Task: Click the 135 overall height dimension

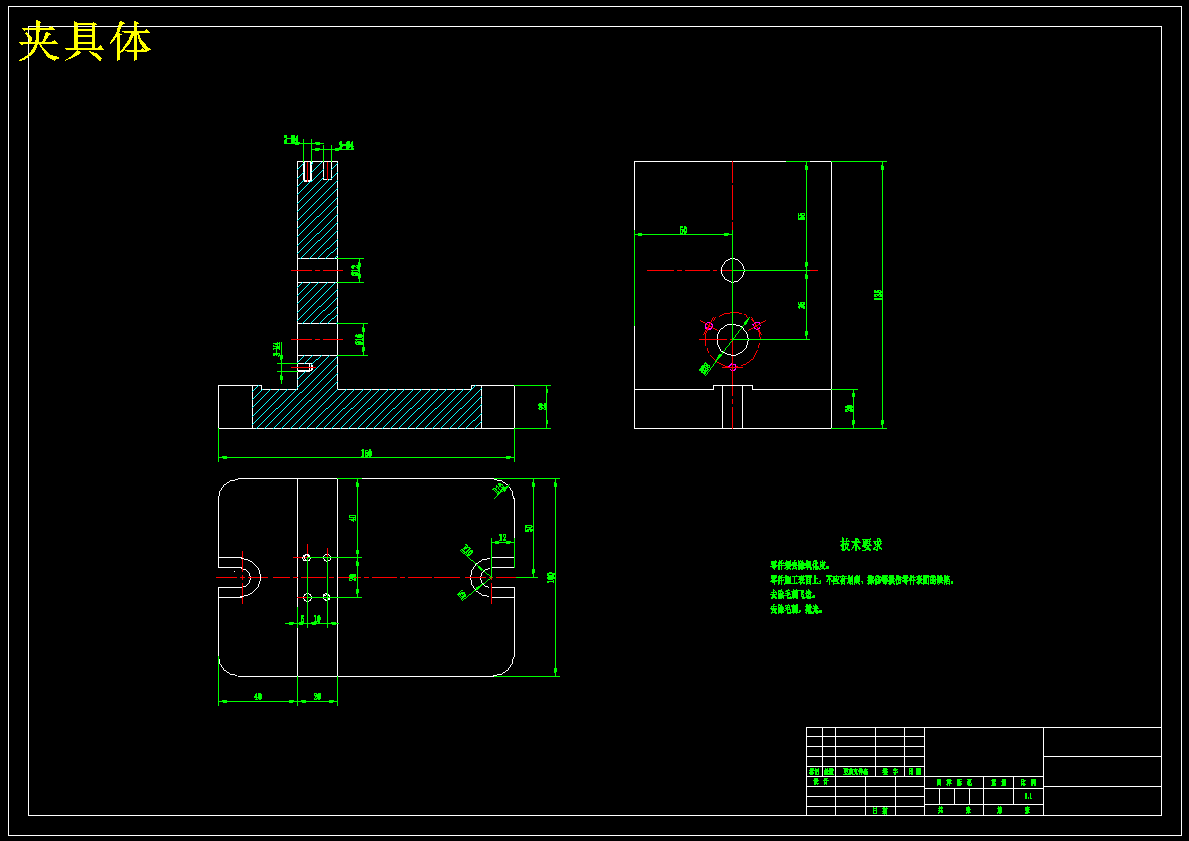Action: click(x=878, y=294)
